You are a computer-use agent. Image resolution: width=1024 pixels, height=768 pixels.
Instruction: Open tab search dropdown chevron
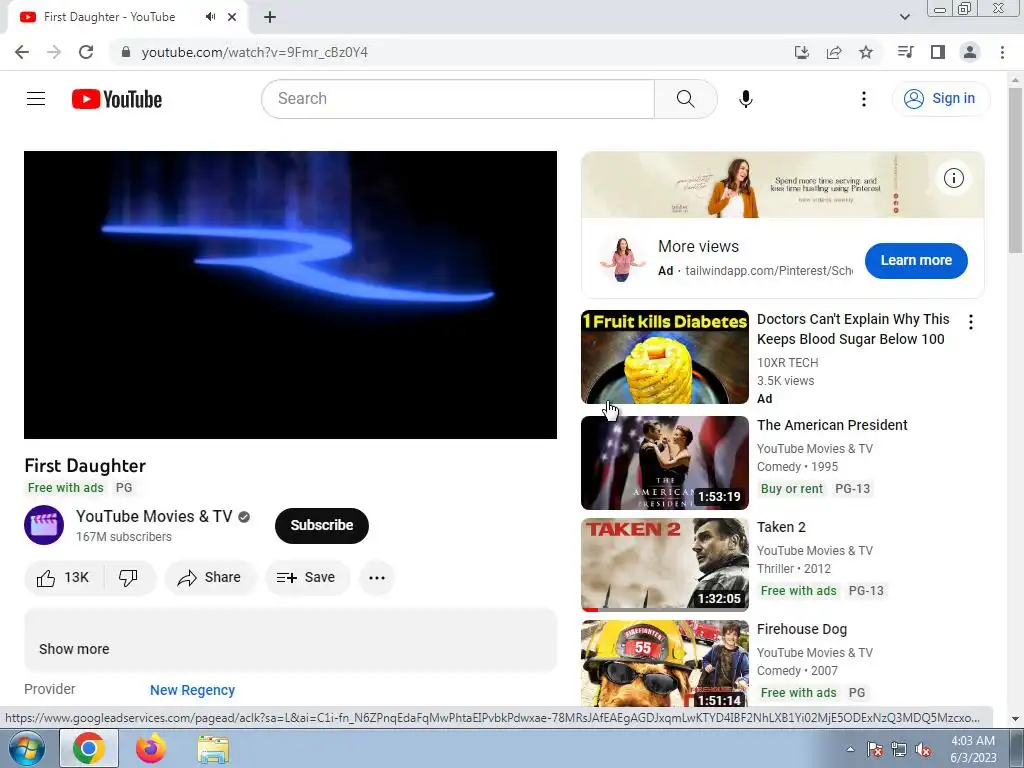(904, 17)
